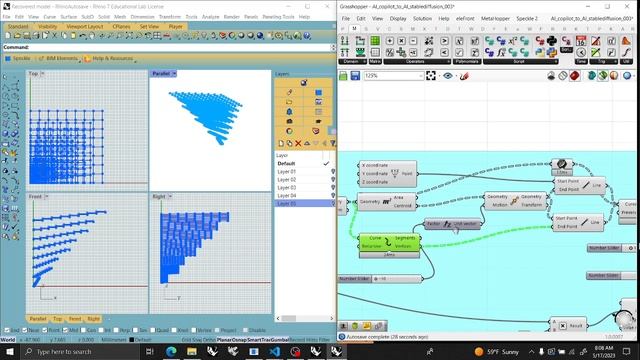The image size is (640, 360).
Task: Select the f(x) expression component icon
Action: [x=501, y=52]
